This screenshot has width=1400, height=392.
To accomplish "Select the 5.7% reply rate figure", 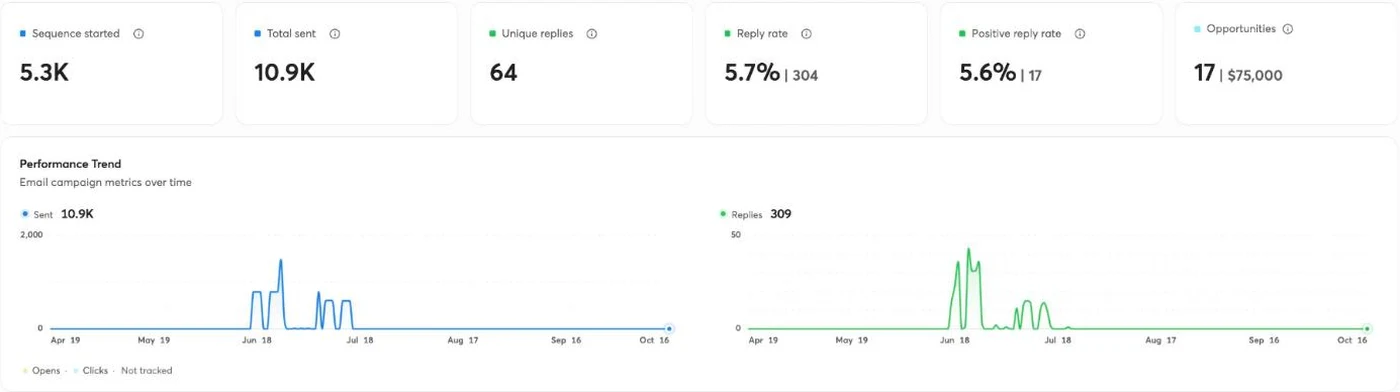I will point(752,73).
